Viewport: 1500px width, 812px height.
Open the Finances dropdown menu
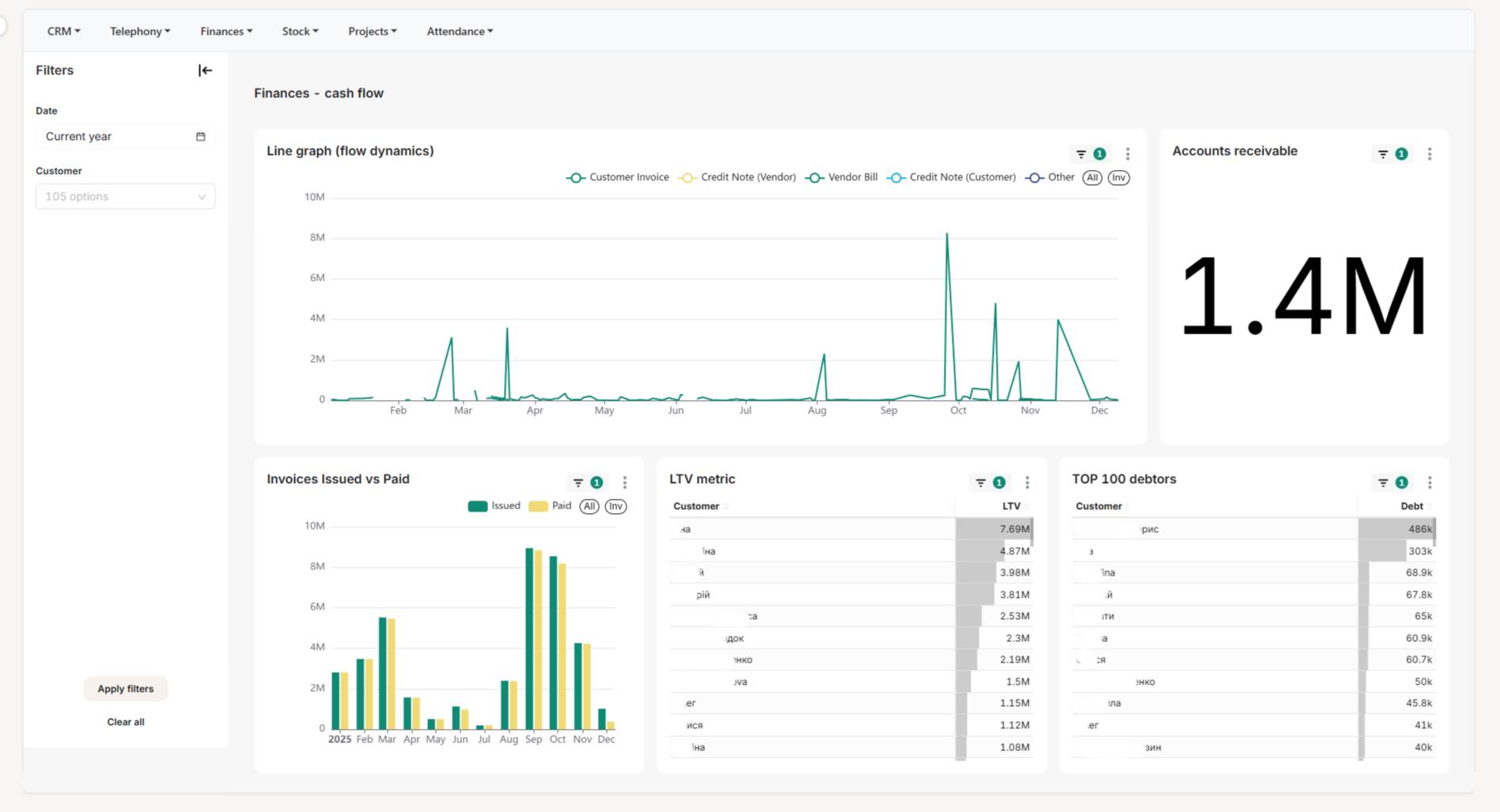[226, 32]
